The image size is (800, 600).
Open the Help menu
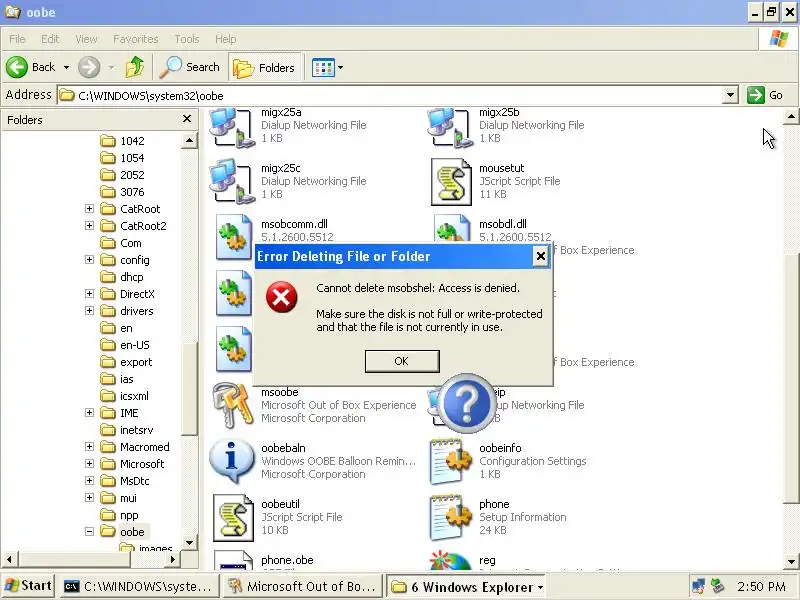tap(226, 39)
